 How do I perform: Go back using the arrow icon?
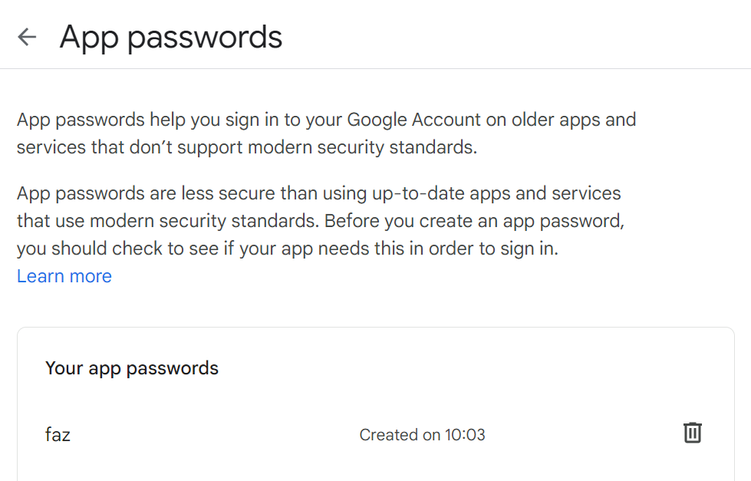[x=27, y=37]
